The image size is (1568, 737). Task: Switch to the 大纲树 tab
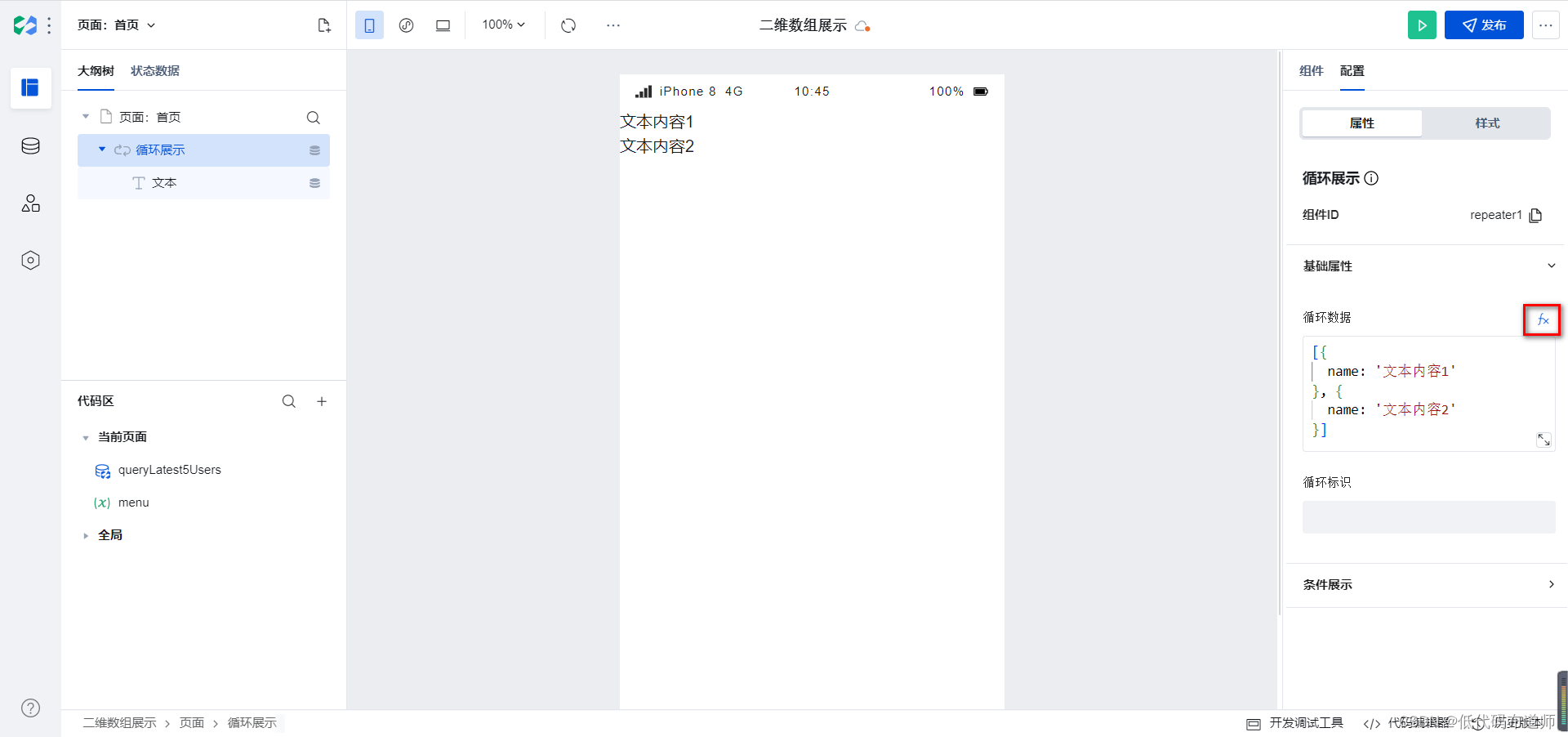(96, 71)
